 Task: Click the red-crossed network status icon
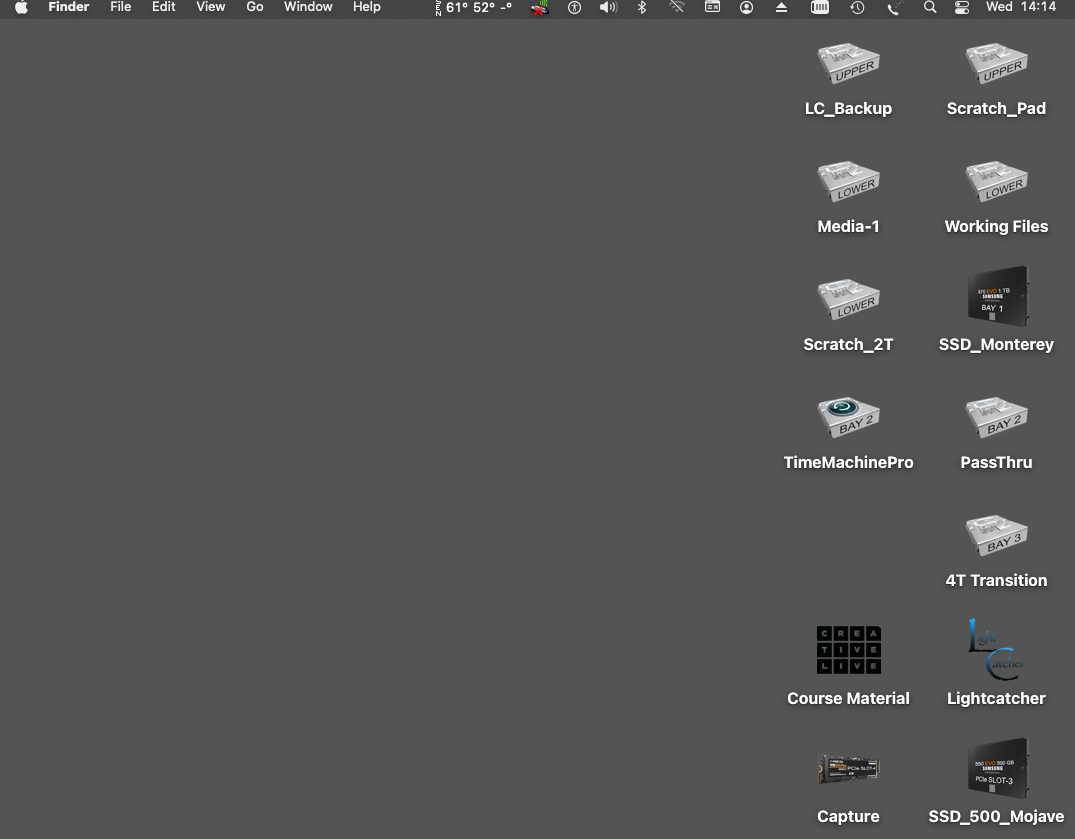(540, 8)
